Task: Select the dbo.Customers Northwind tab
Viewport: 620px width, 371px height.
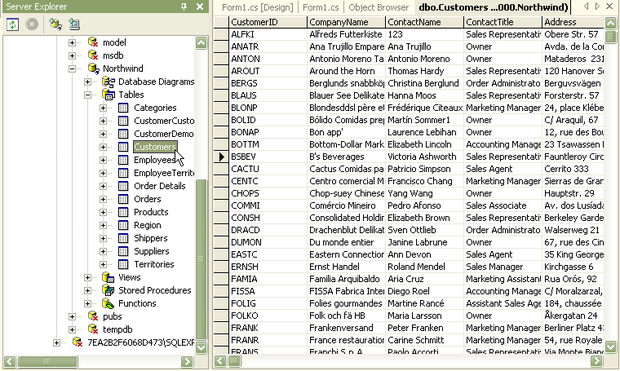Action: (493, 7)
